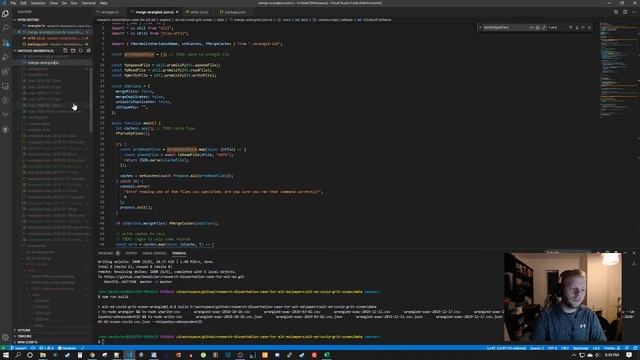Viewport: 640px width, 360px height.
Task: Go to next match in find widget
Action: pyautogui.click(x=577, y=27)
